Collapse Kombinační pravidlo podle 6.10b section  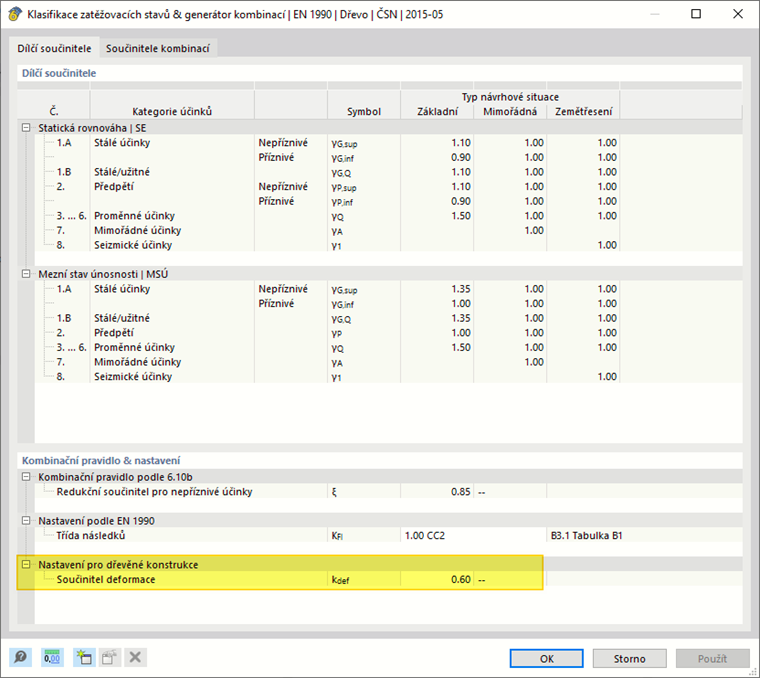[26, 477]
